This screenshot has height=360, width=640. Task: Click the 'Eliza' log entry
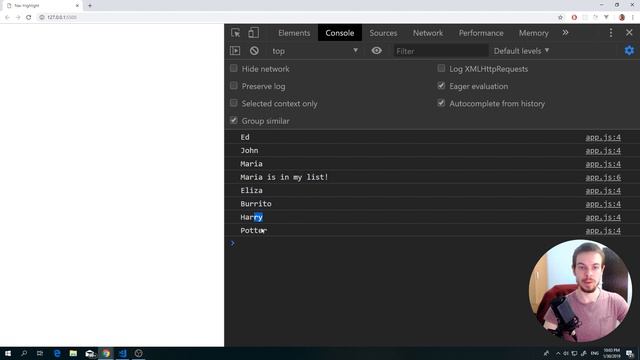251,191
